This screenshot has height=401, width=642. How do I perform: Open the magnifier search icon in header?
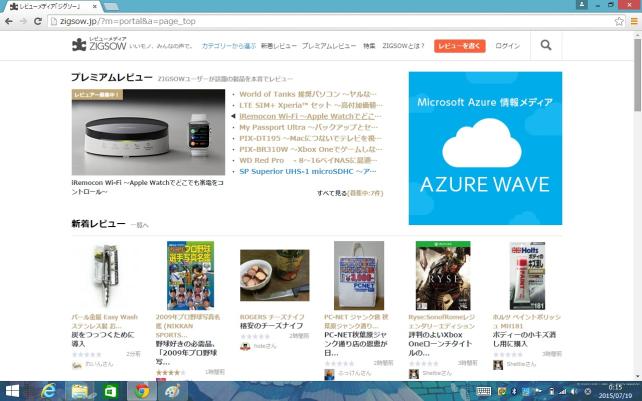pos(546,45)
